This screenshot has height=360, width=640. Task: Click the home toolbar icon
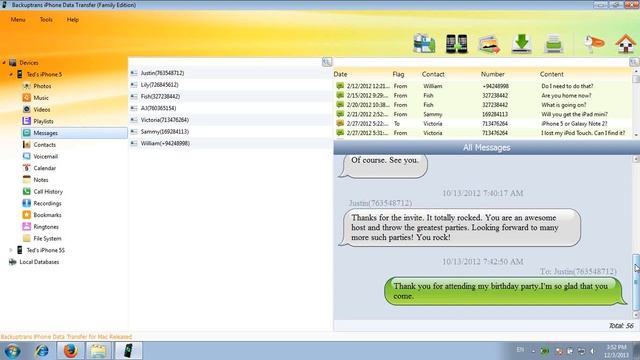point(626,44)
